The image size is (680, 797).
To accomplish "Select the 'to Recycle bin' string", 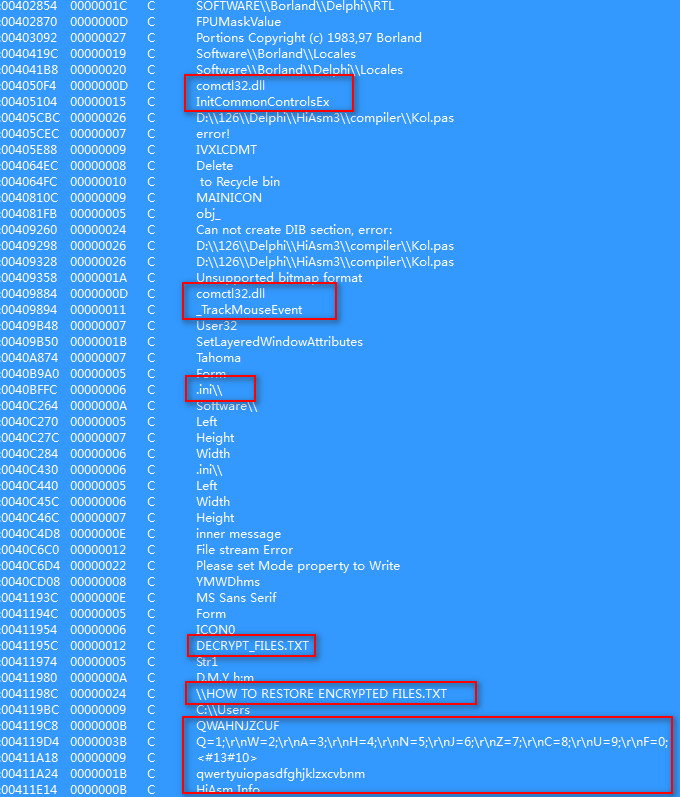I will coord(240,182).
